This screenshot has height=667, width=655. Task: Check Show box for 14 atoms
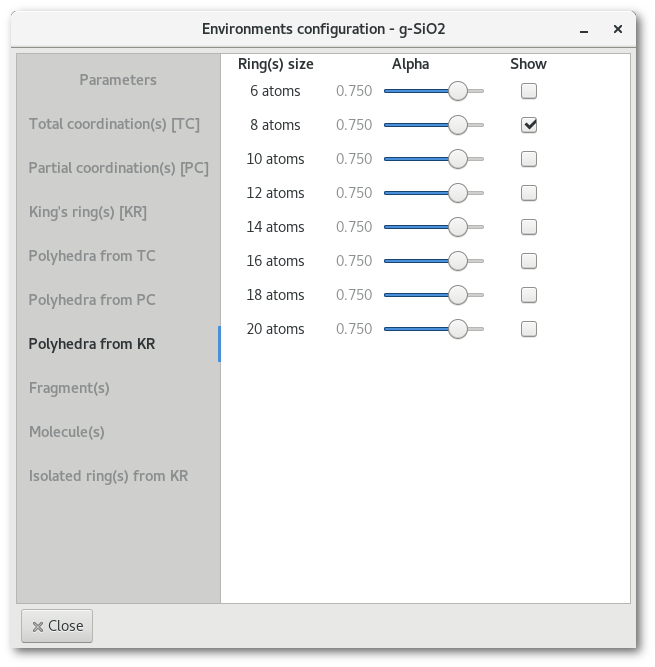(529, 227)
